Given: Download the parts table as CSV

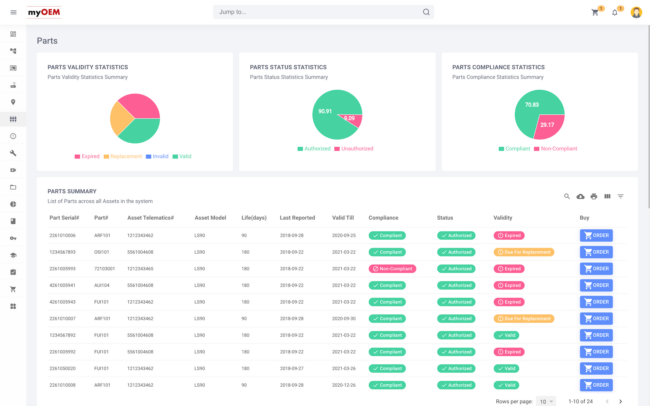Looking at the screenshot, I should pos(581,196).
